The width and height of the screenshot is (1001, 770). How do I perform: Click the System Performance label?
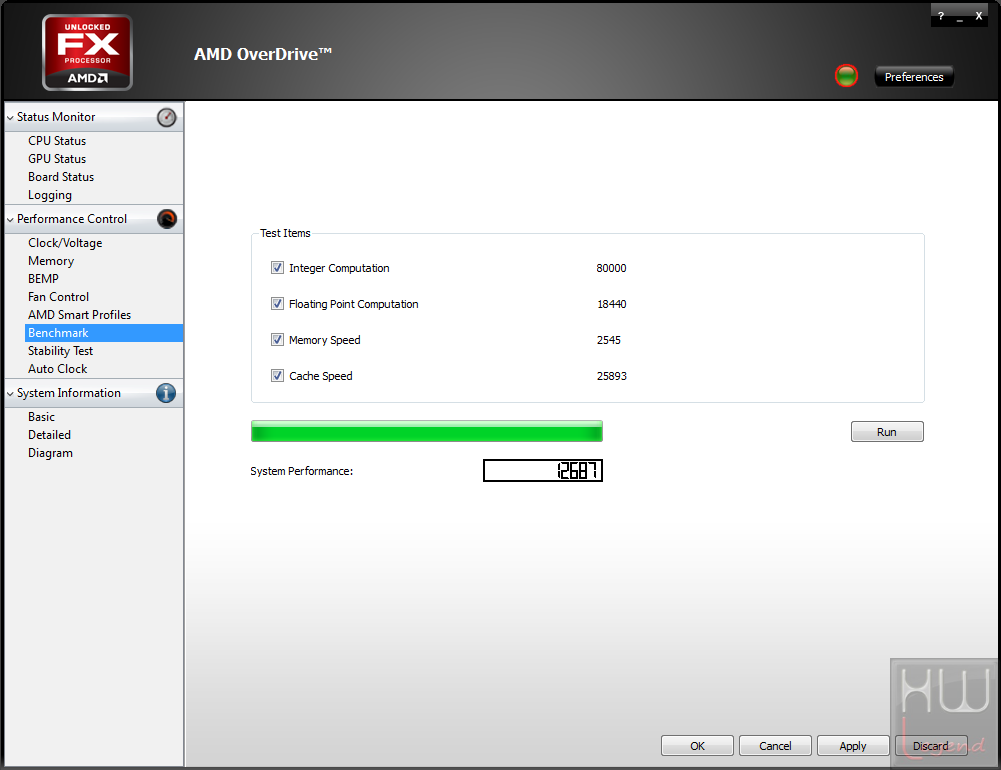(301, 471)
